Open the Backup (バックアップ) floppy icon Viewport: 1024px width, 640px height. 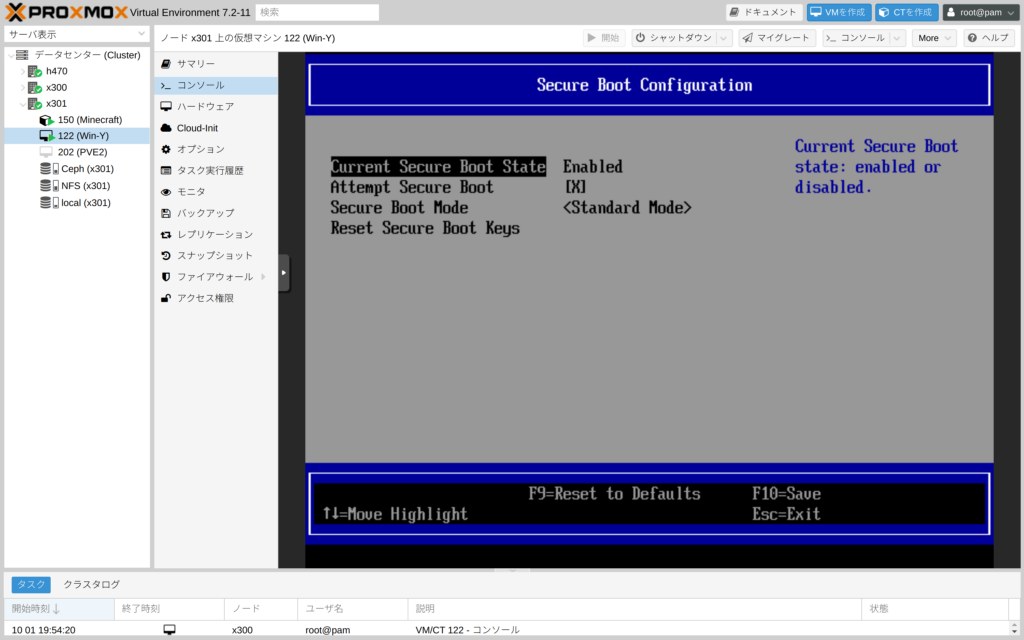point(166,213)
